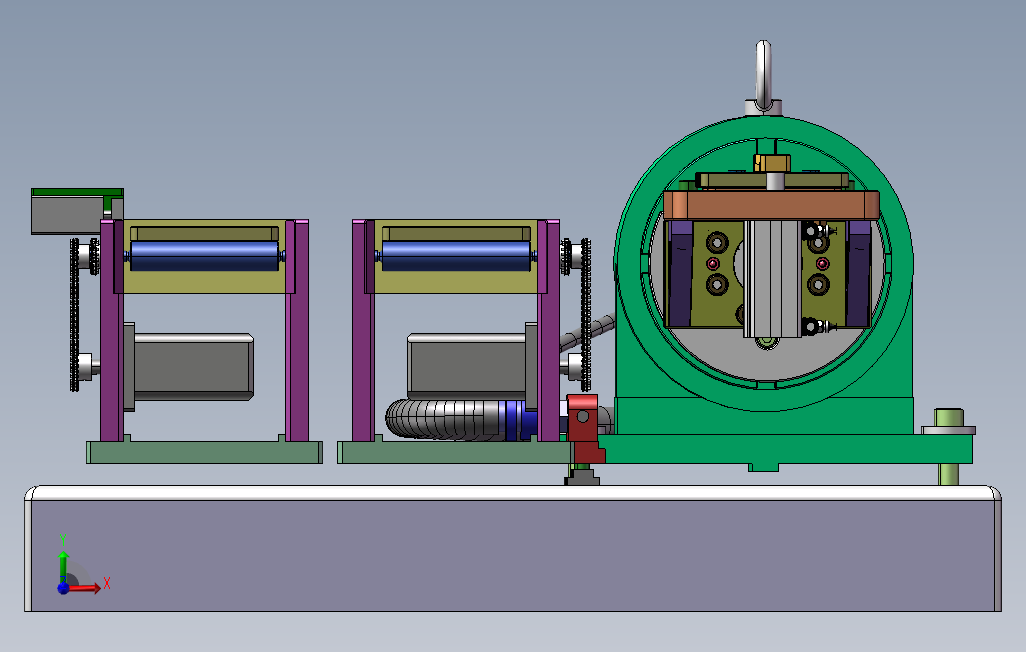Click the chain on far left side

click(74, 316)
